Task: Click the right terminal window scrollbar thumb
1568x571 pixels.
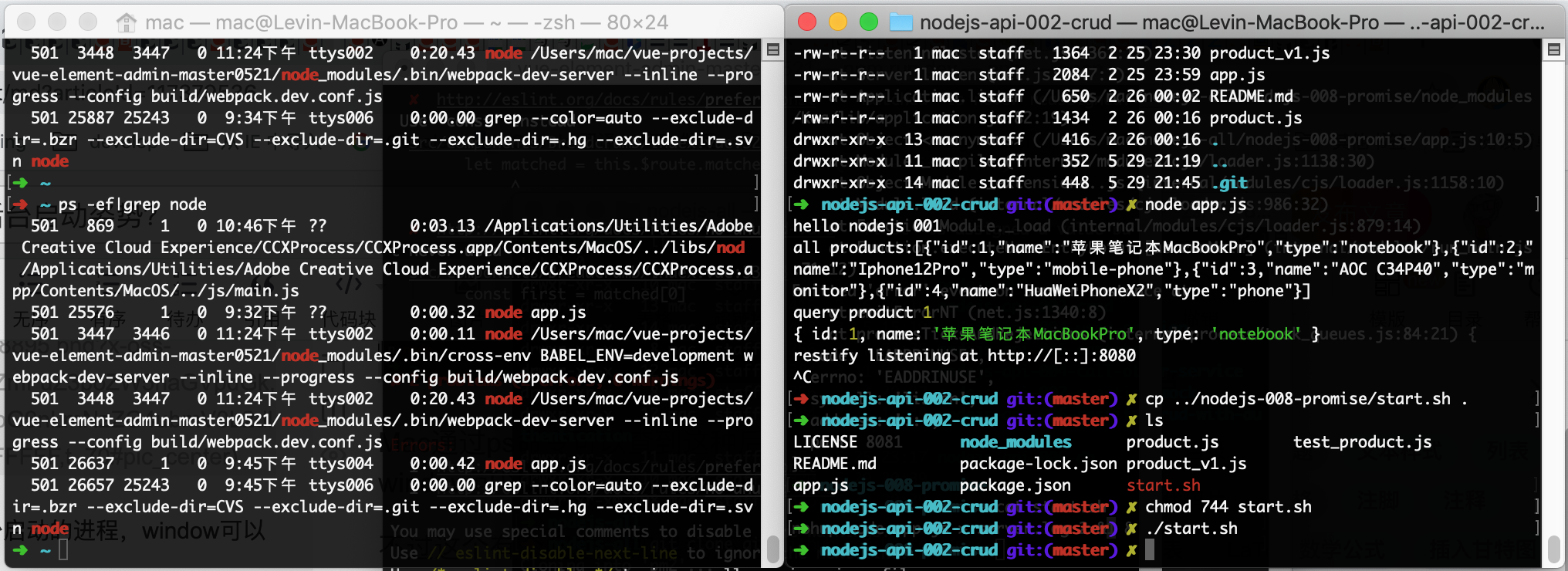Action: 1554,550
